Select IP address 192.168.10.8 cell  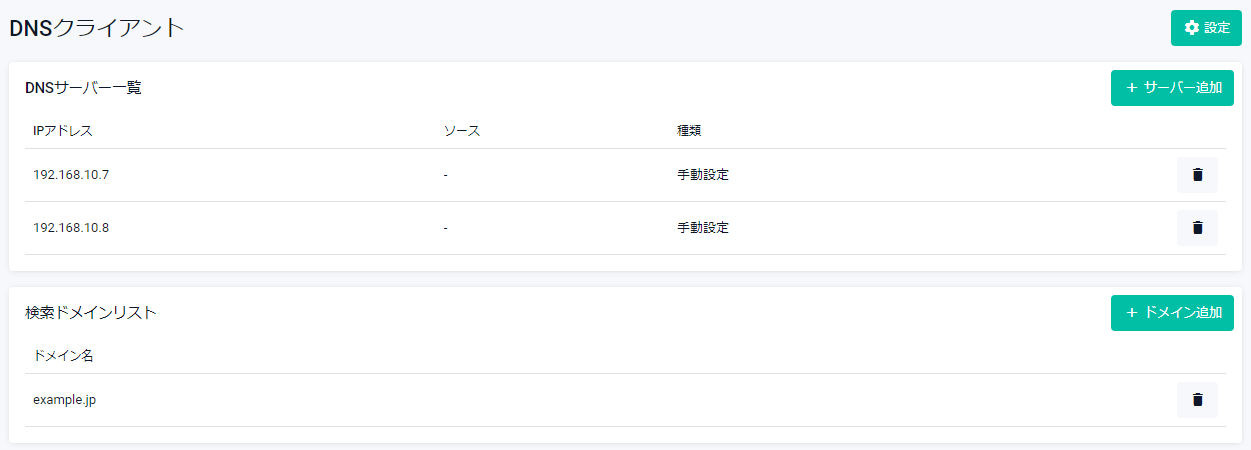(x=71, y=228)
